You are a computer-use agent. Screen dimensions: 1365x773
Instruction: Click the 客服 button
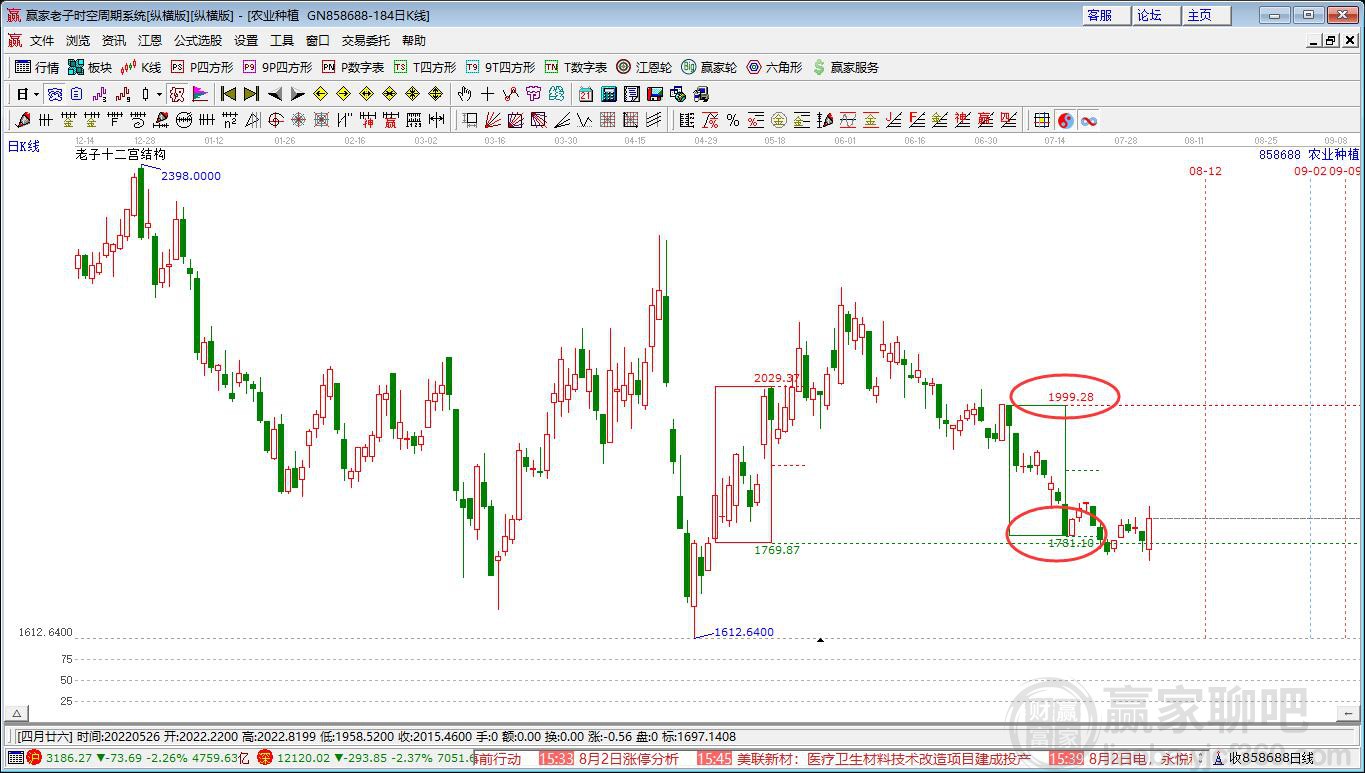1107,15
